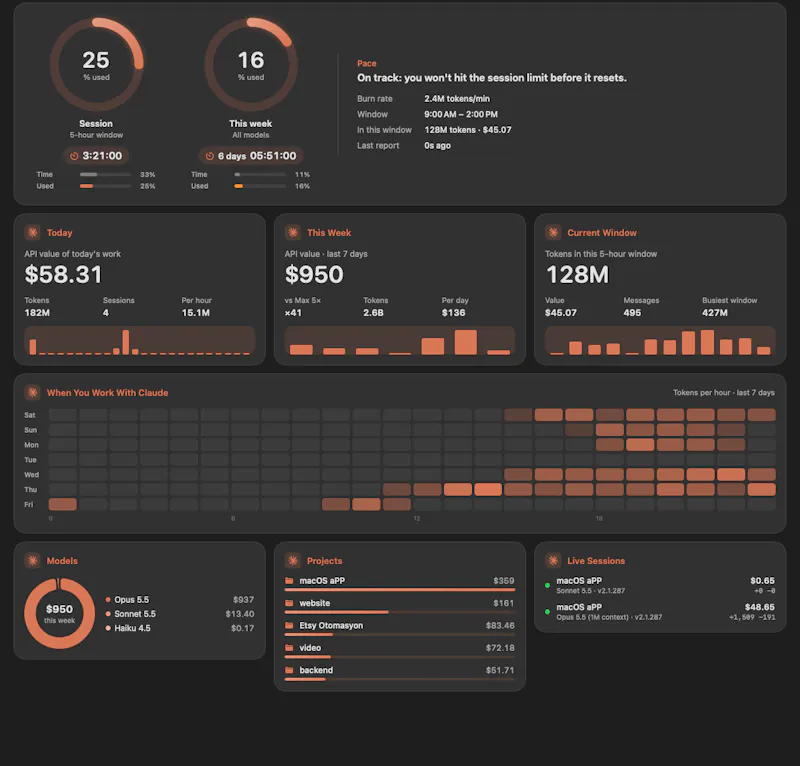The height and width of the screenshot is (766, 800).
Task: Click the Session Time 33% progress bar
Action: [x=106, y=175]
